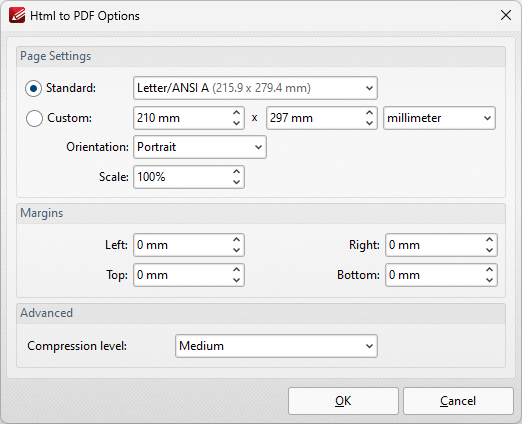Increase Left margin with the up arrow
The width and height of the screenshot is (522, 424).
click(x=236, y=240)
